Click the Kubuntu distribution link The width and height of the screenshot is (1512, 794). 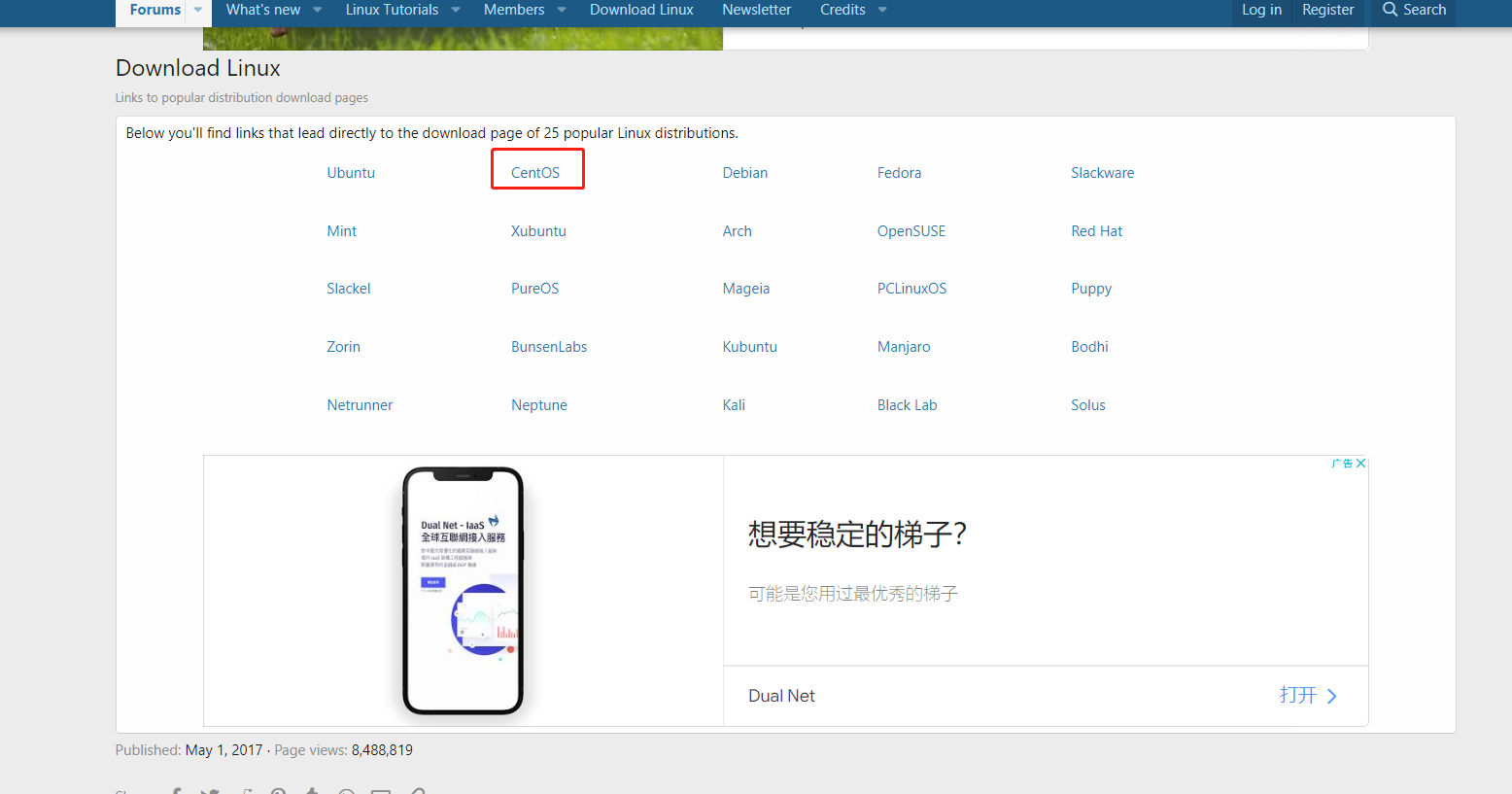[749, 347]
